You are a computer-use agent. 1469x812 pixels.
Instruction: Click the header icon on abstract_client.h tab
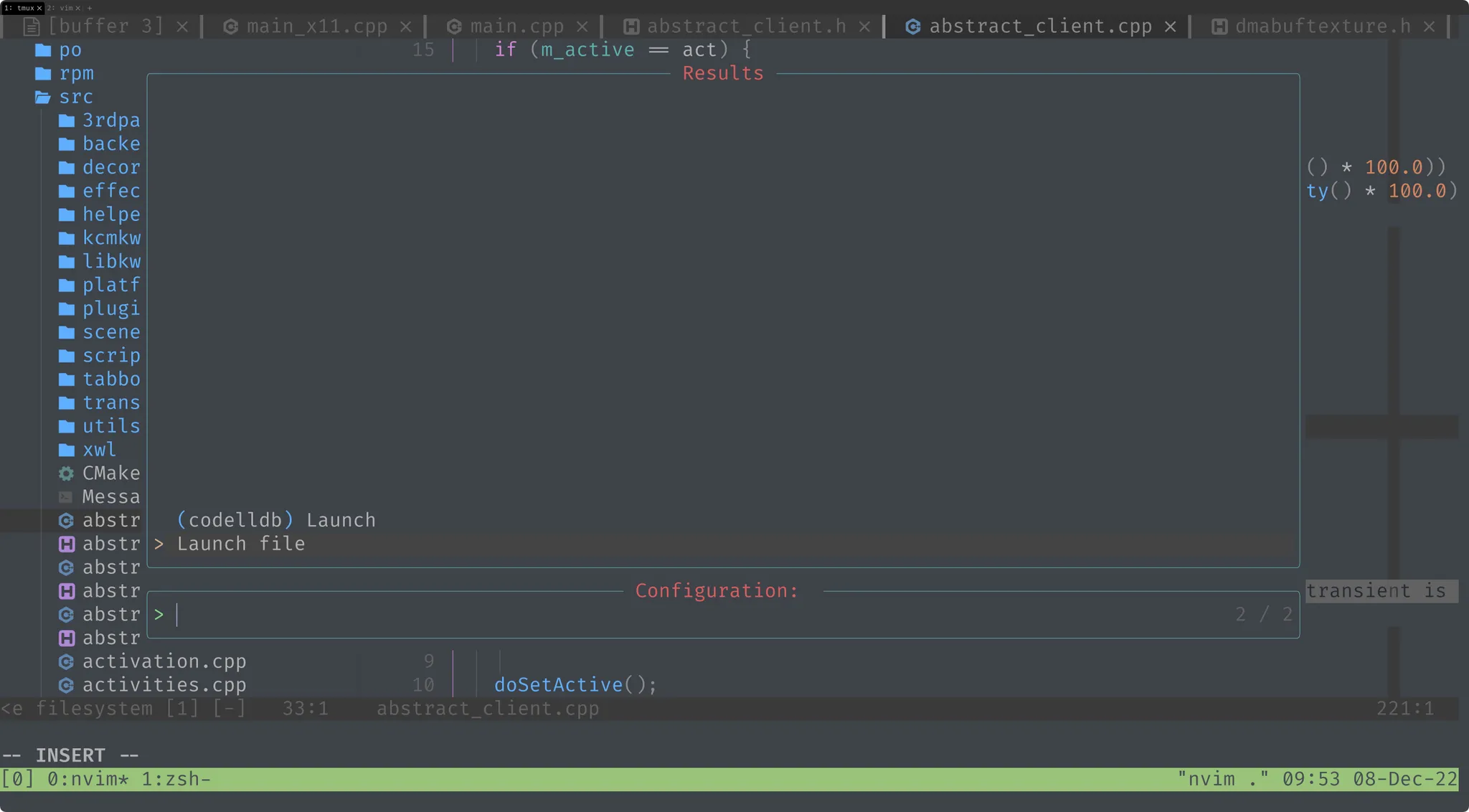point(631,27)
